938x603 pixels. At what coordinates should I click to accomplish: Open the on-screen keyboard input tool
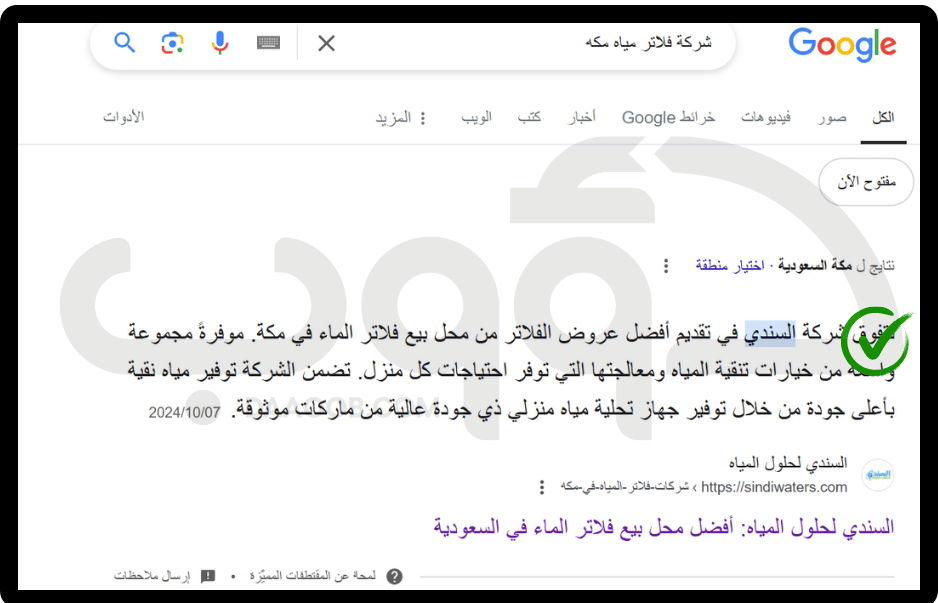pos(268,42)
